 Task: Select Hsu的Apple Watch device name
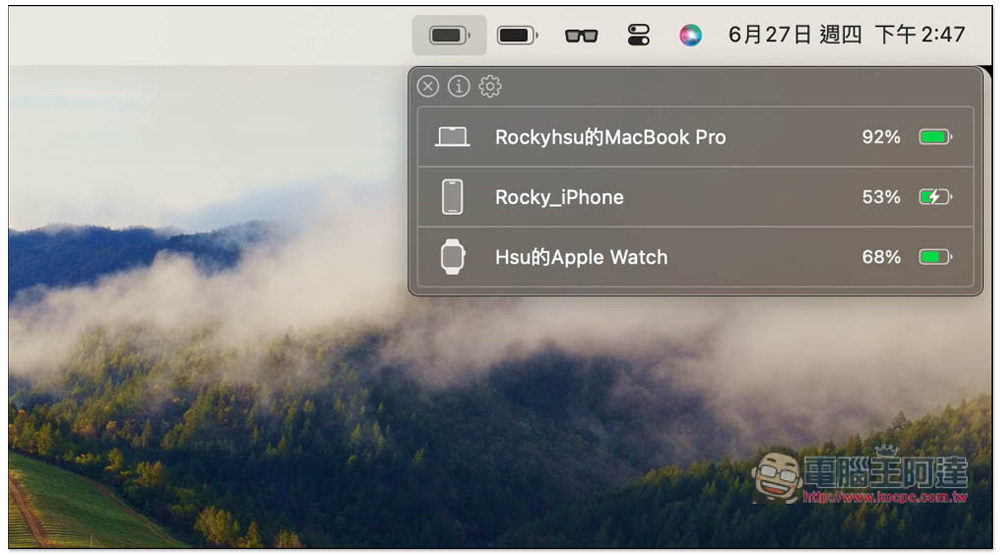[x=581, y=257]
